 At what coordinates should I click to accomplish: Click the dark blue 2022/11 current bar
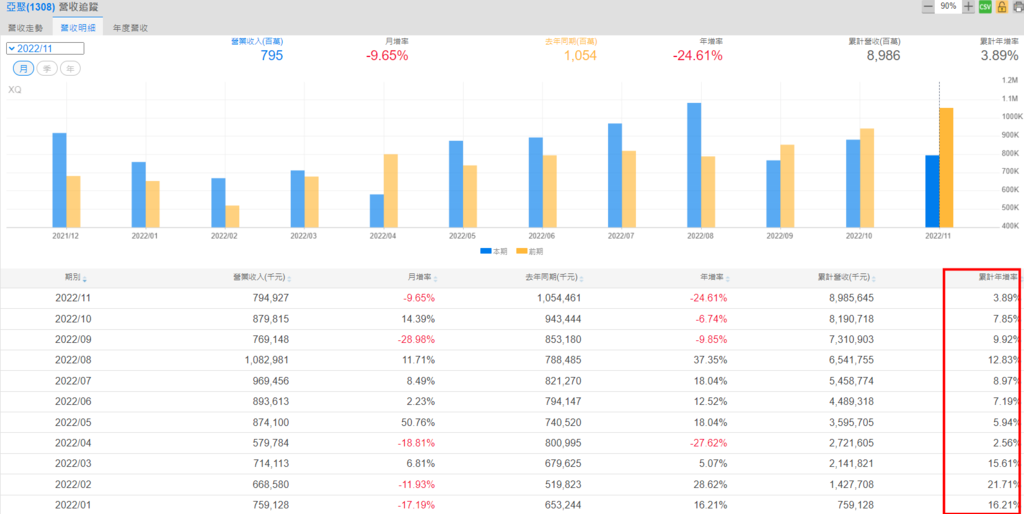point(933,191)
